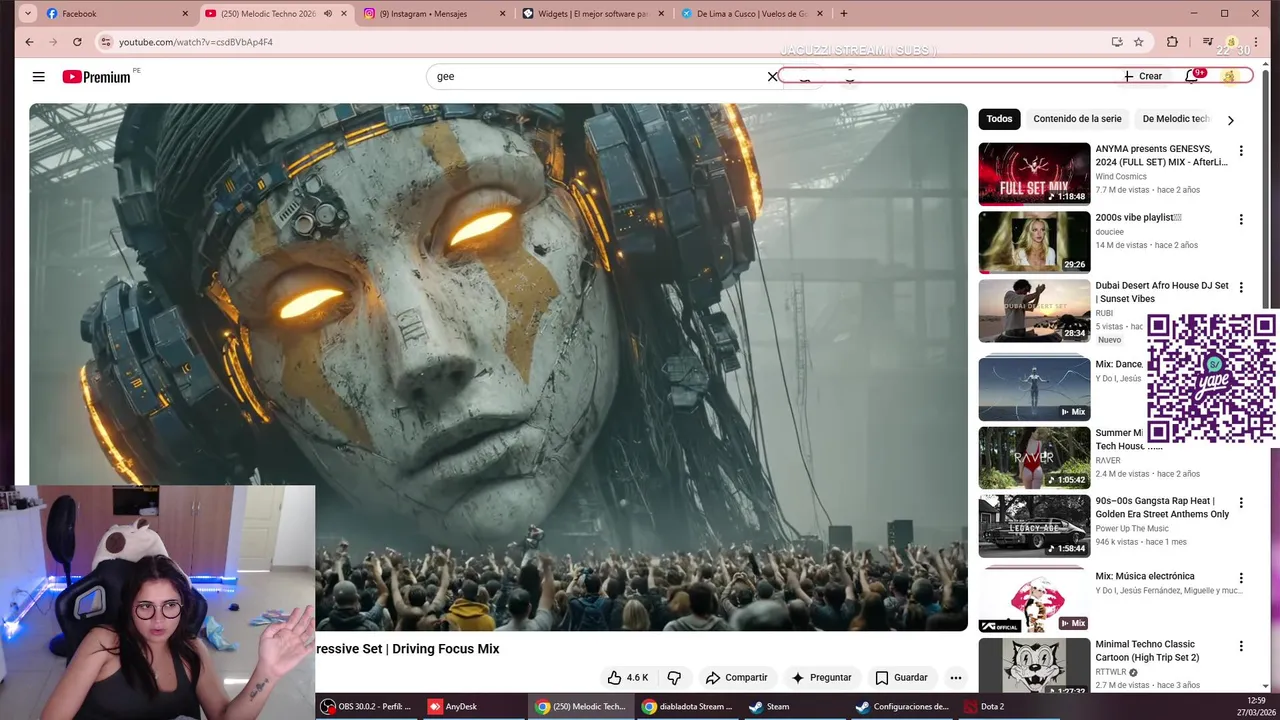Image resolution: width=1280 pixels, height=720 pixels.
Task: Open the YouTube notifications bell
Action: tap(1192, 76)
